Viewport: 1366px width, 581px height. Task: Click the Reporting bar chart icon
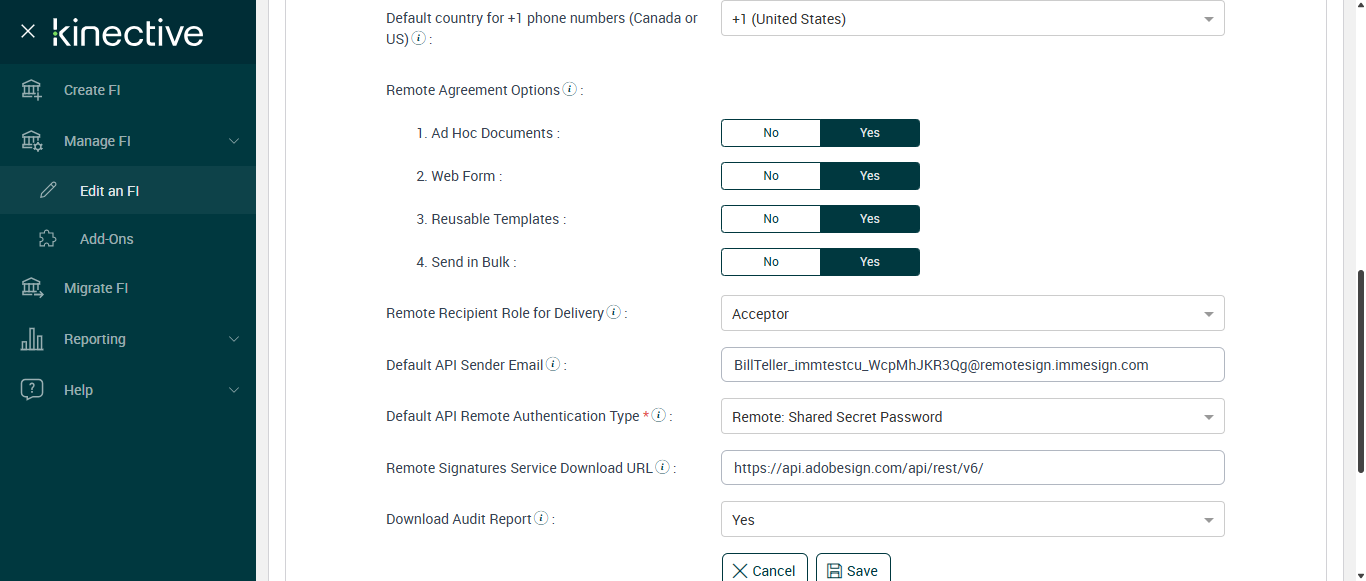(x=32, y=339)
